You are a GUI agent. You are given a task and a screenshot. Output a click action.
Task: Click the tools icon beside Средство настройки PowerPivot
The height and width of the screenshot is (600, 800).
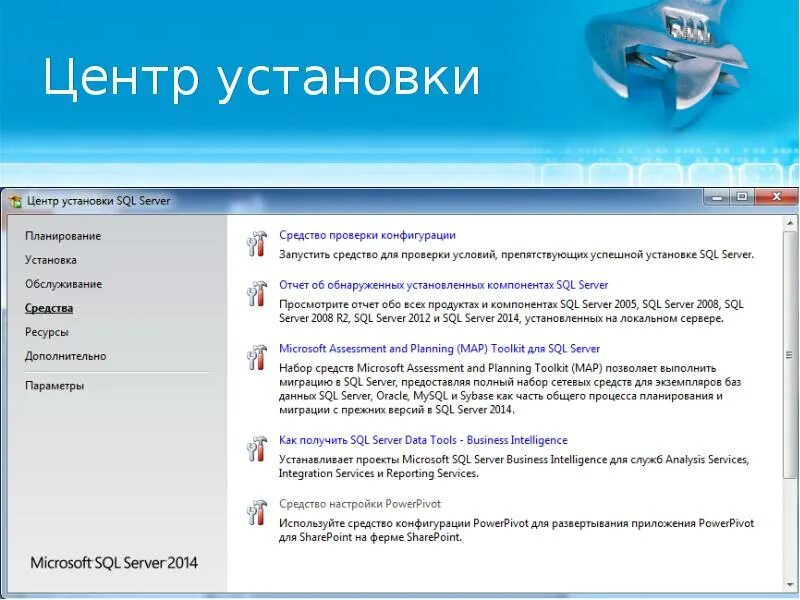pos(257,512)
